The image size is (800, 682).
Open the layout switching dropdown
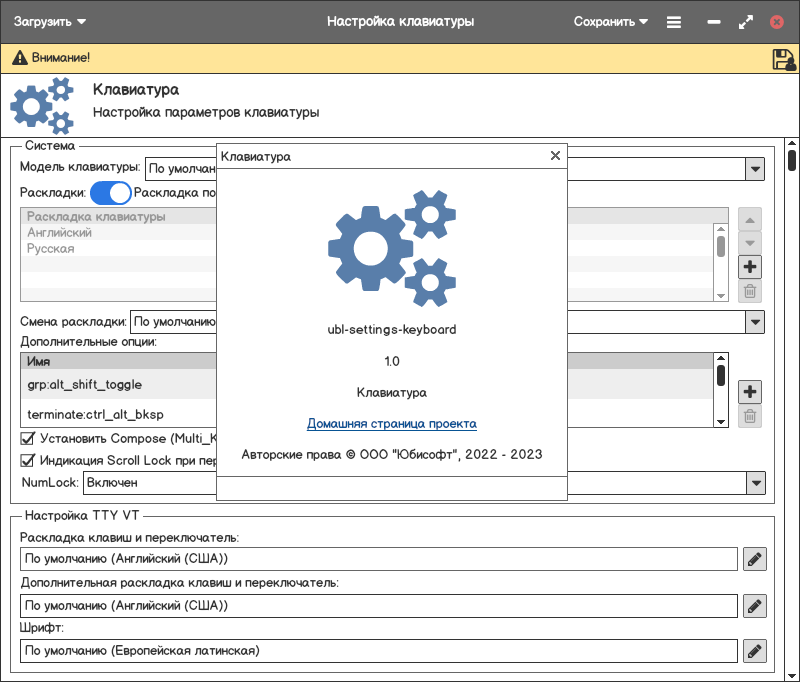click(x=754, y=322)
